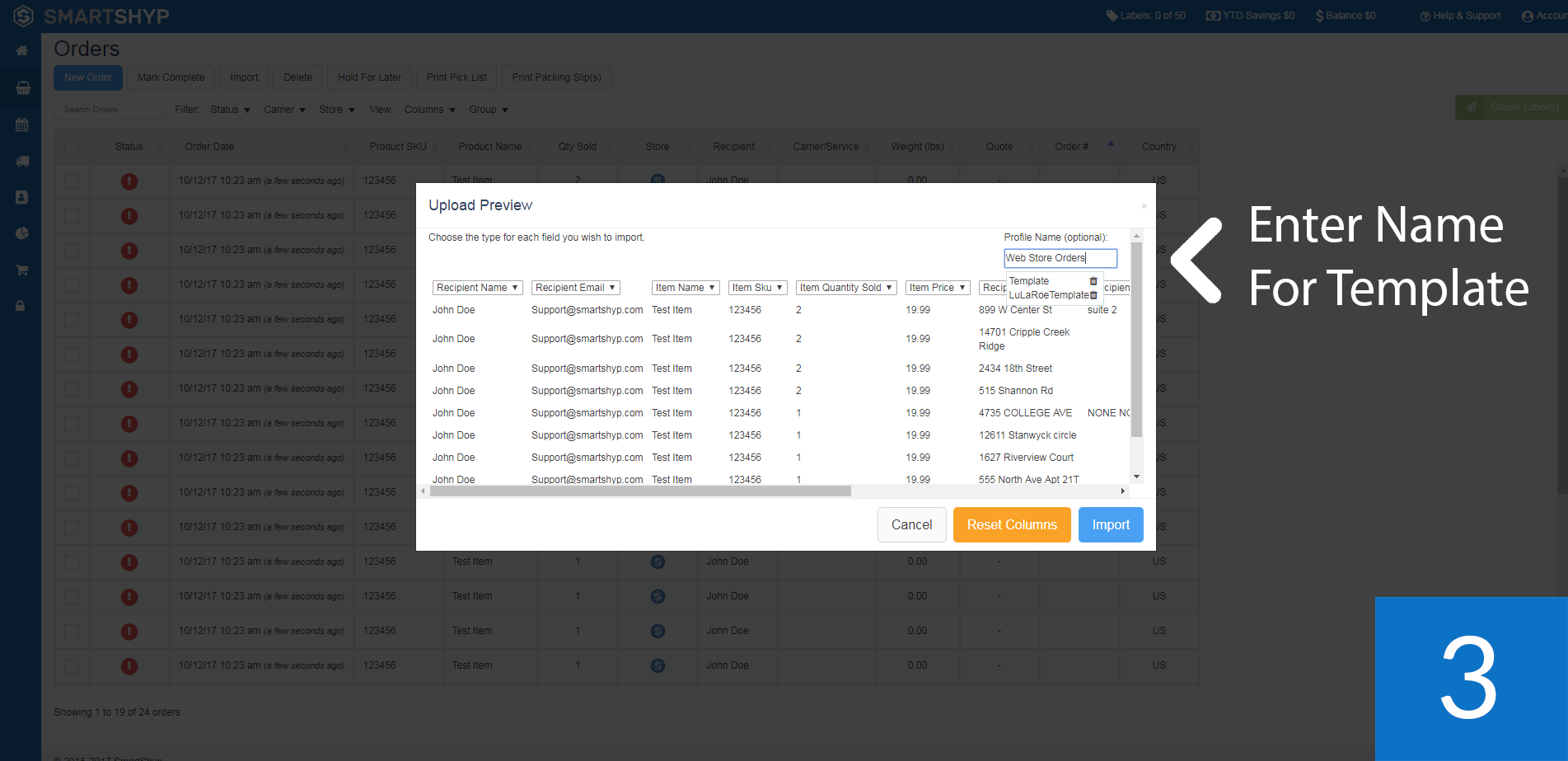1568x761 pixels.
Task: Open the truck shipments icon in sidebar
Action: click(22, 162)
